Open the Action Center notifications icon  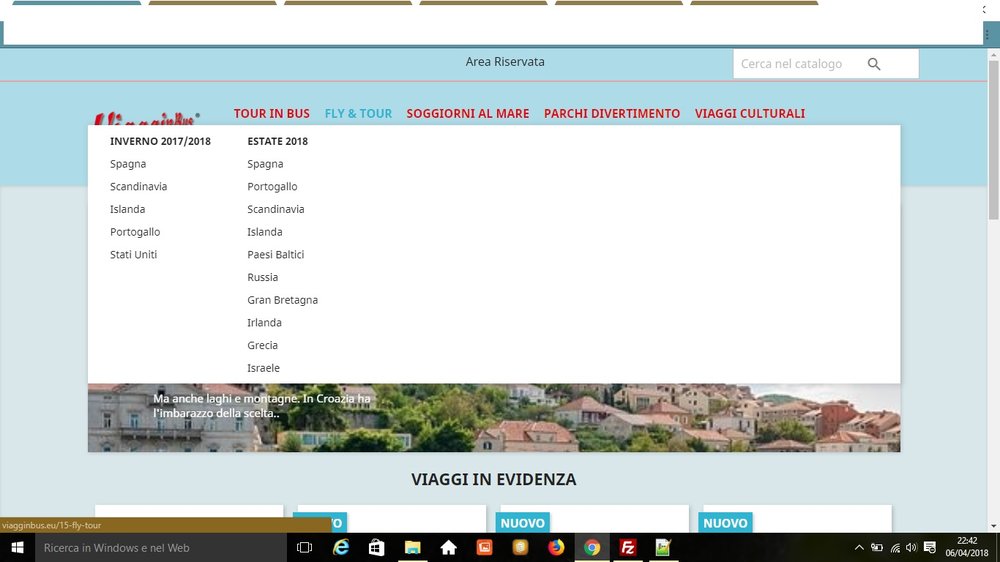coord(930,547)
